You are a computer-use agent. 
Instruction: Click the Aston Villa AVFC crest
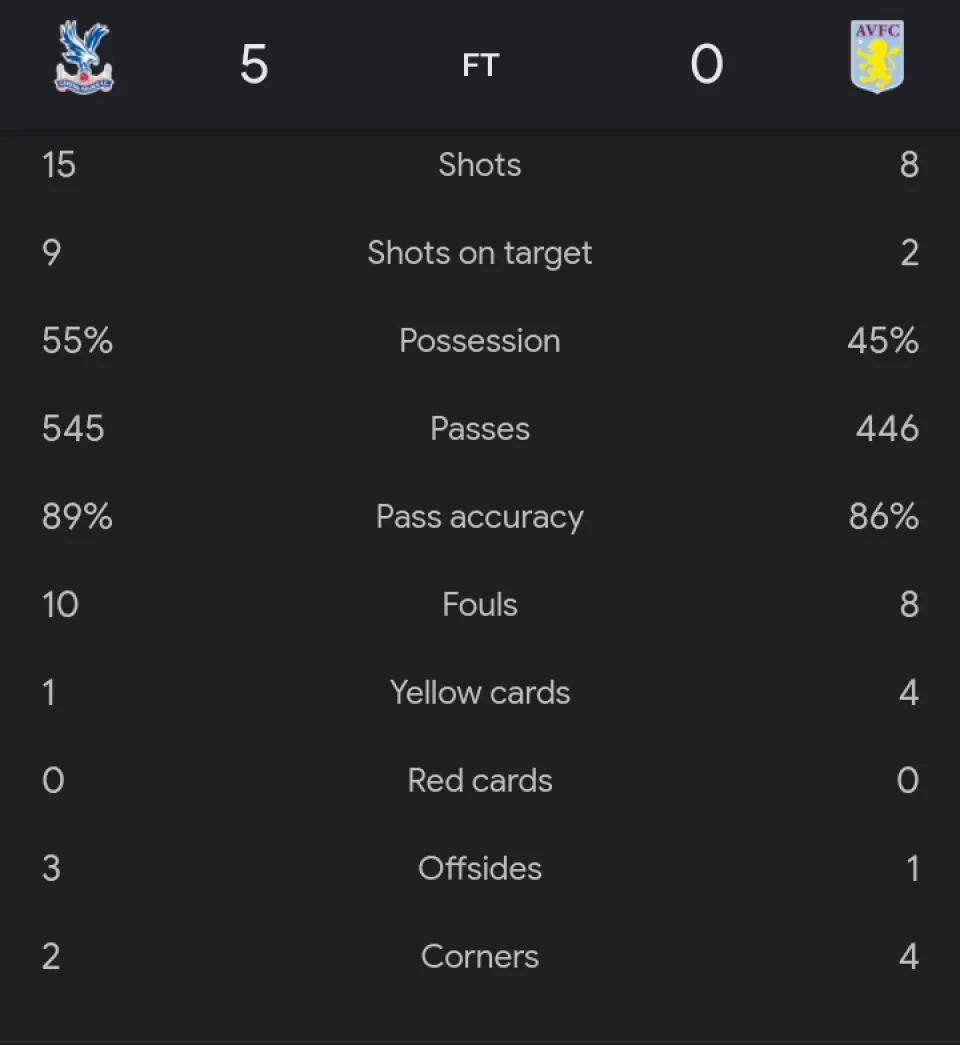pyautogui.click(x=876, y=58)
